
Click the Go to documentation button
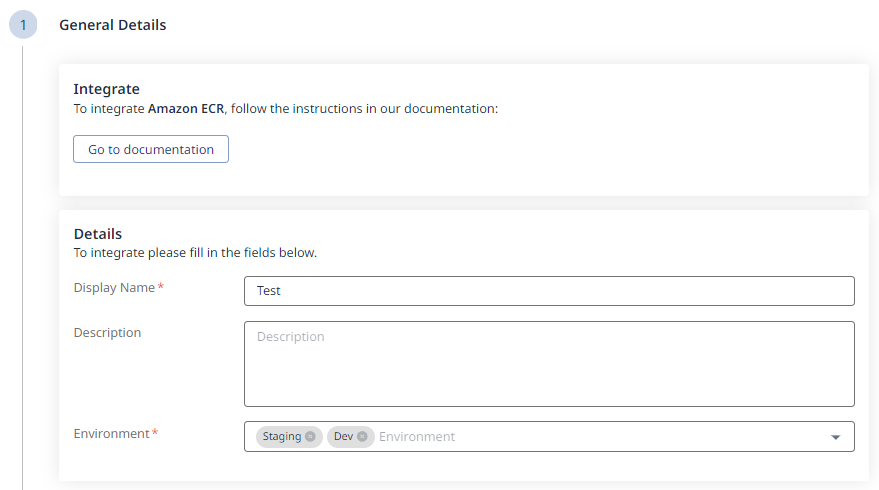[x=151, y=149]
